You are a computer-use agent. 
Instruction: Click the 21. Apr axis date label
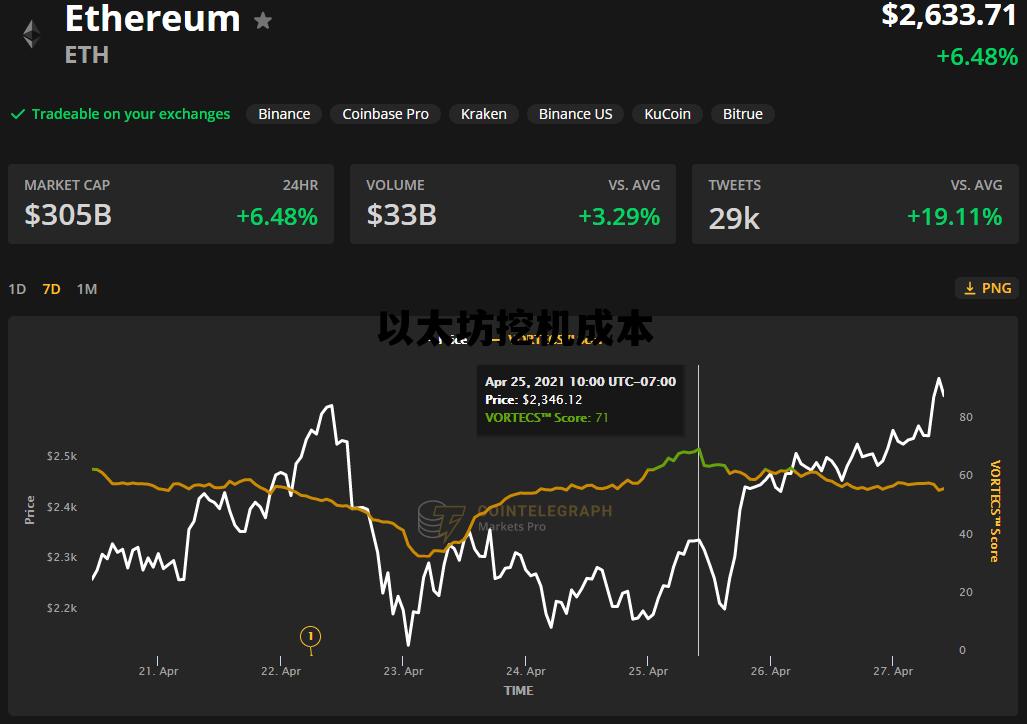(x=158, y=671)
